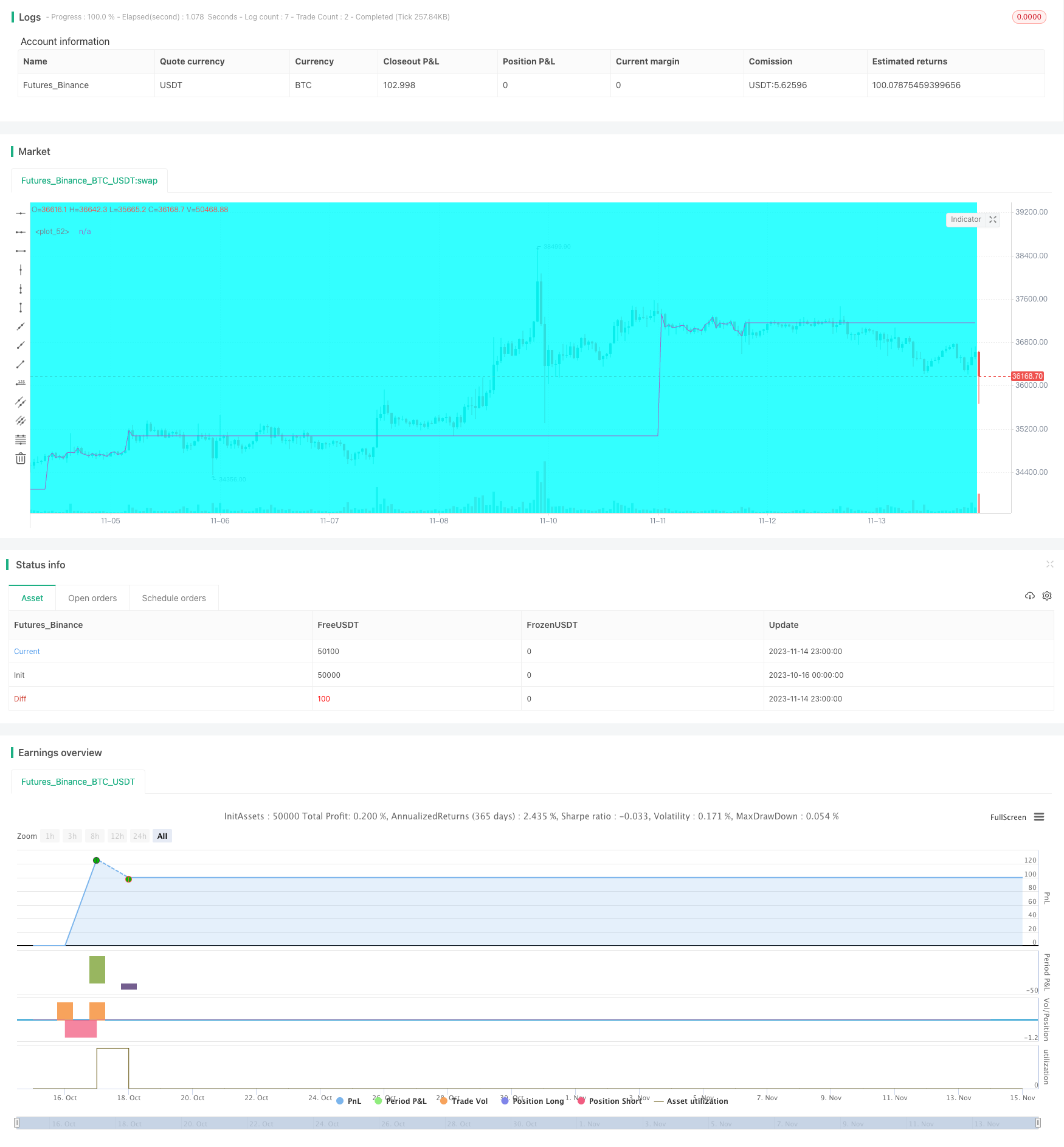
Task: Select the horizontal segment line tool
Action: click(21, 251)
